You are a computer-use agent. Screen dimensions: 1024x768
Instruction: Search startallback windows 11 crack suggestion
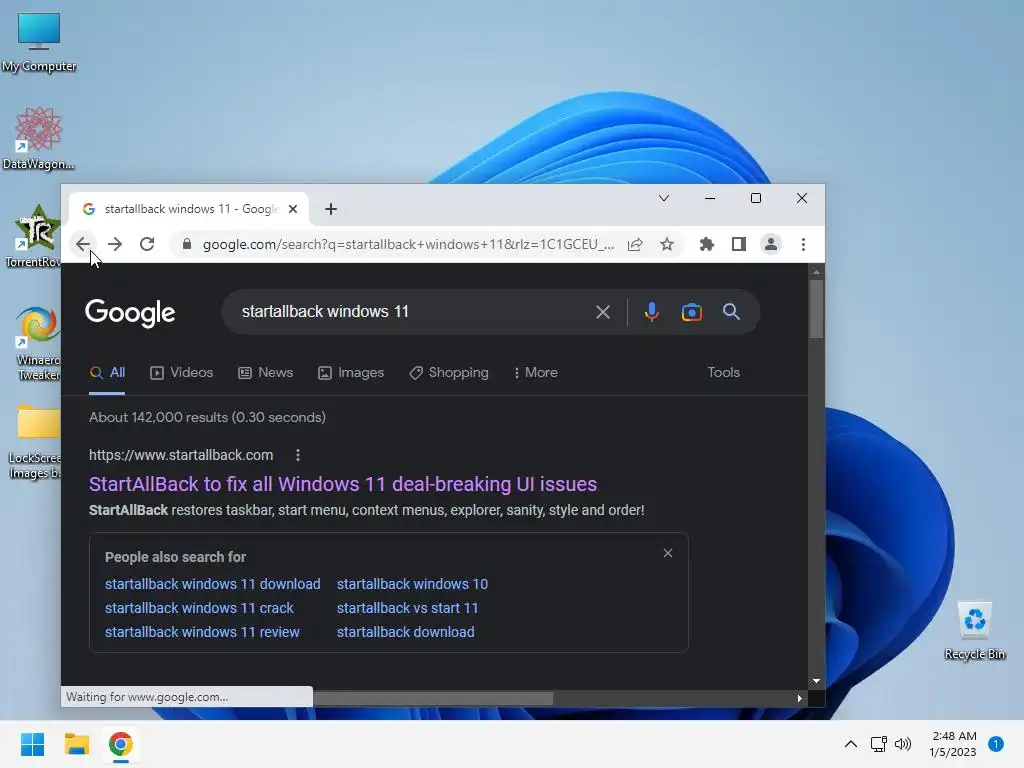point(199,608)
